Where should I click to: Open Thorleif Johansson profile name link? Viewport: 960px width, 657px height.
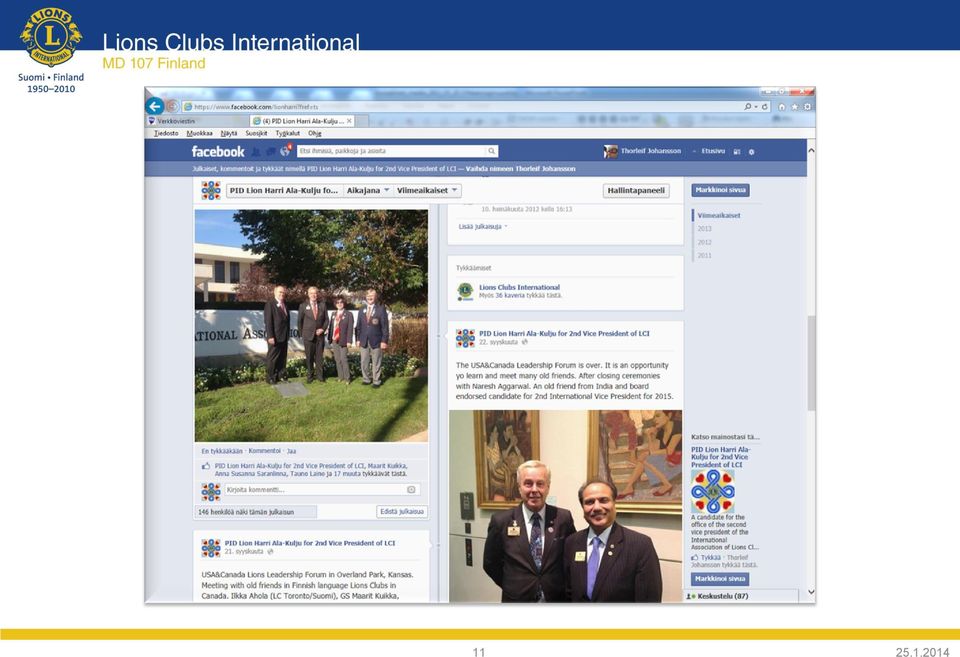click(651, 151)
